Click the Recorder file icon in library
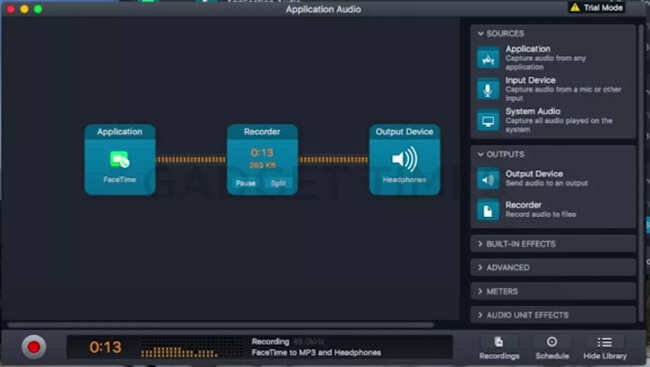The width and height of the screenshot is (650, 367). click(488, 210)
